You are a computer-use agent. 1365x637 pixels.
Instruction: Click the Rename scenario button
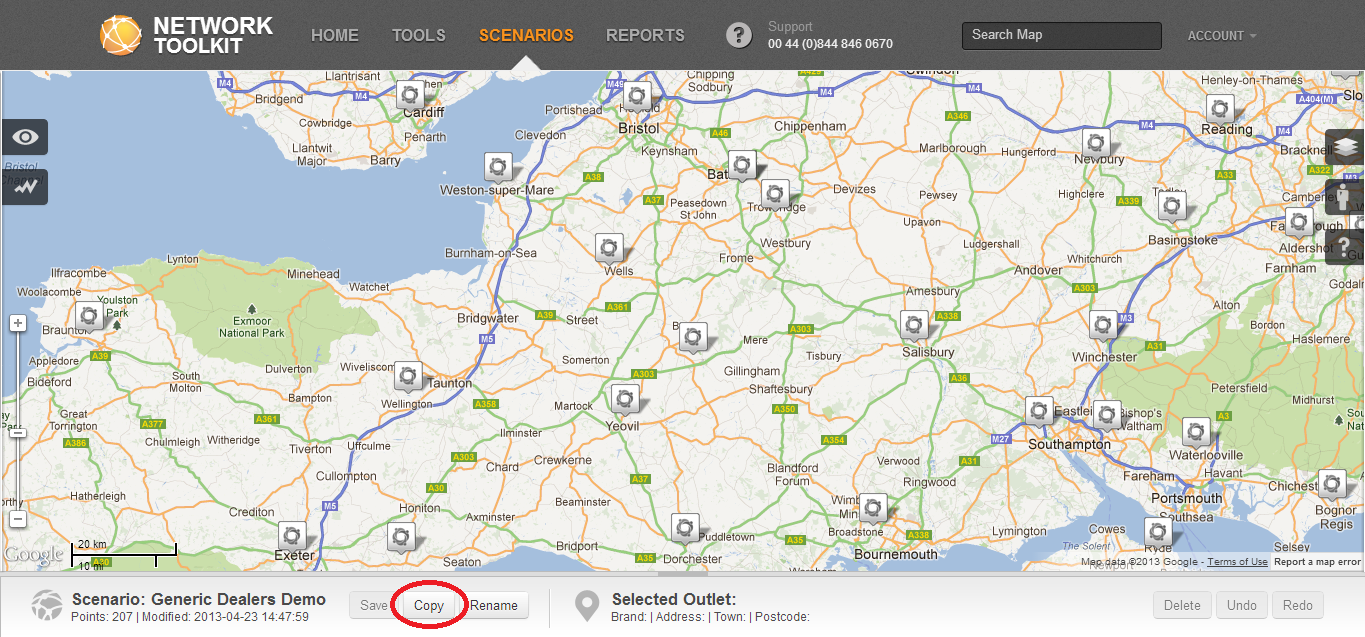[494, 605]
